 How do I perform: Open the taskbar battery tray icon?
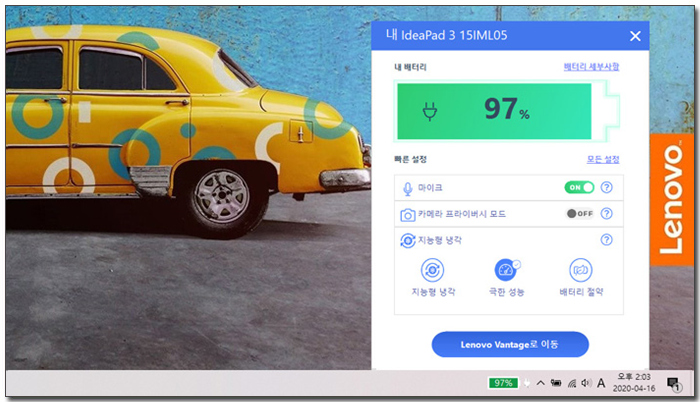556,383
